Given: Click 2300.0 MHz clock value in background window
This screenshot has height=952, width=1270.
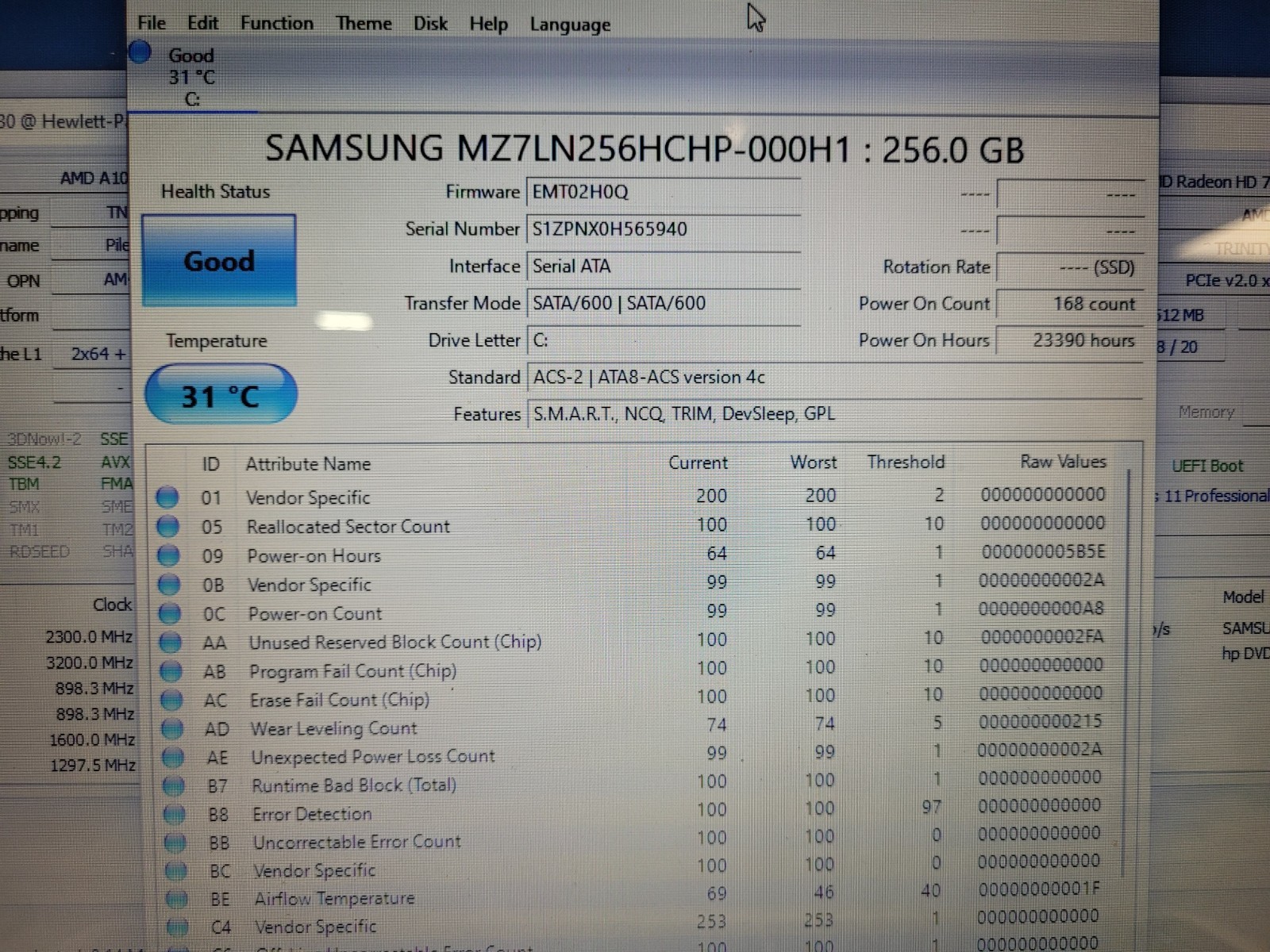Looking at the screenshot, I should pyautogui.click(x=89, y=637).
